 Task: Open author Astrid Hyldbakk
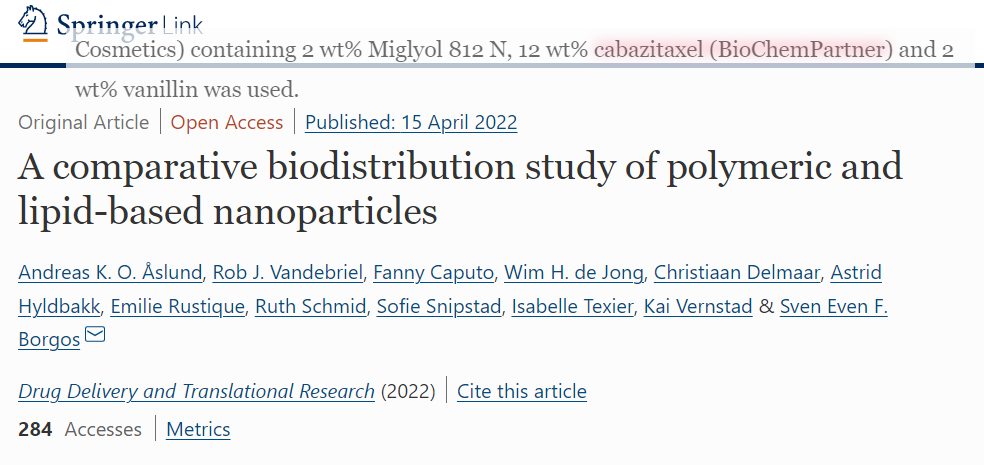point(857,272)
